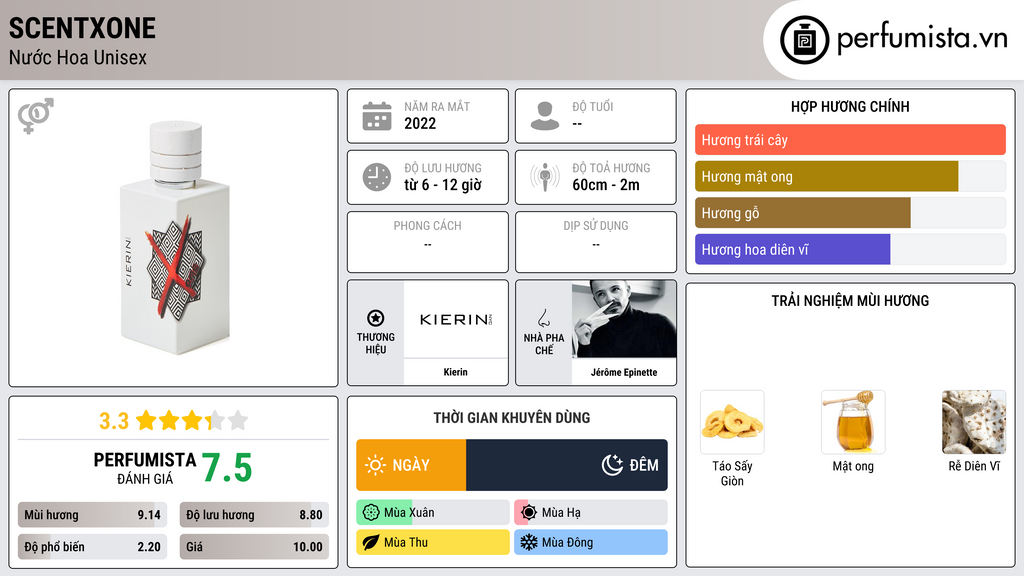Click the leaf icon for Mùa Thu
Viewport: 1024px width, 576px height.
click(x=371, y=542)
